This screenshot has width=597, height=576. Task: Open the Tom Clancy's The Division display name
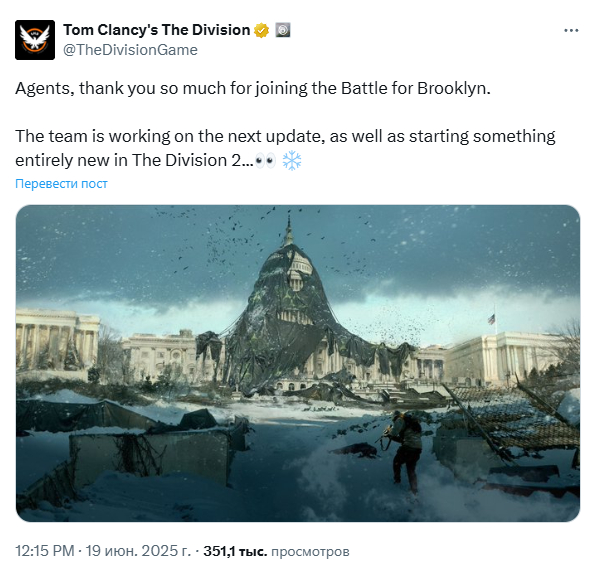[x=156, y=30]
